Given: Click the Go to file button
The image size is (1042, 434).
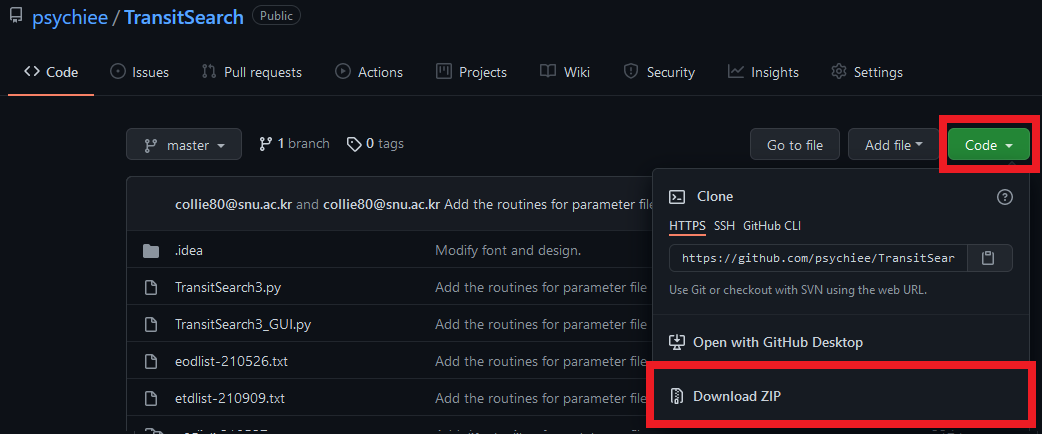Looking at the screenshot, I should (x=795, y=144).
